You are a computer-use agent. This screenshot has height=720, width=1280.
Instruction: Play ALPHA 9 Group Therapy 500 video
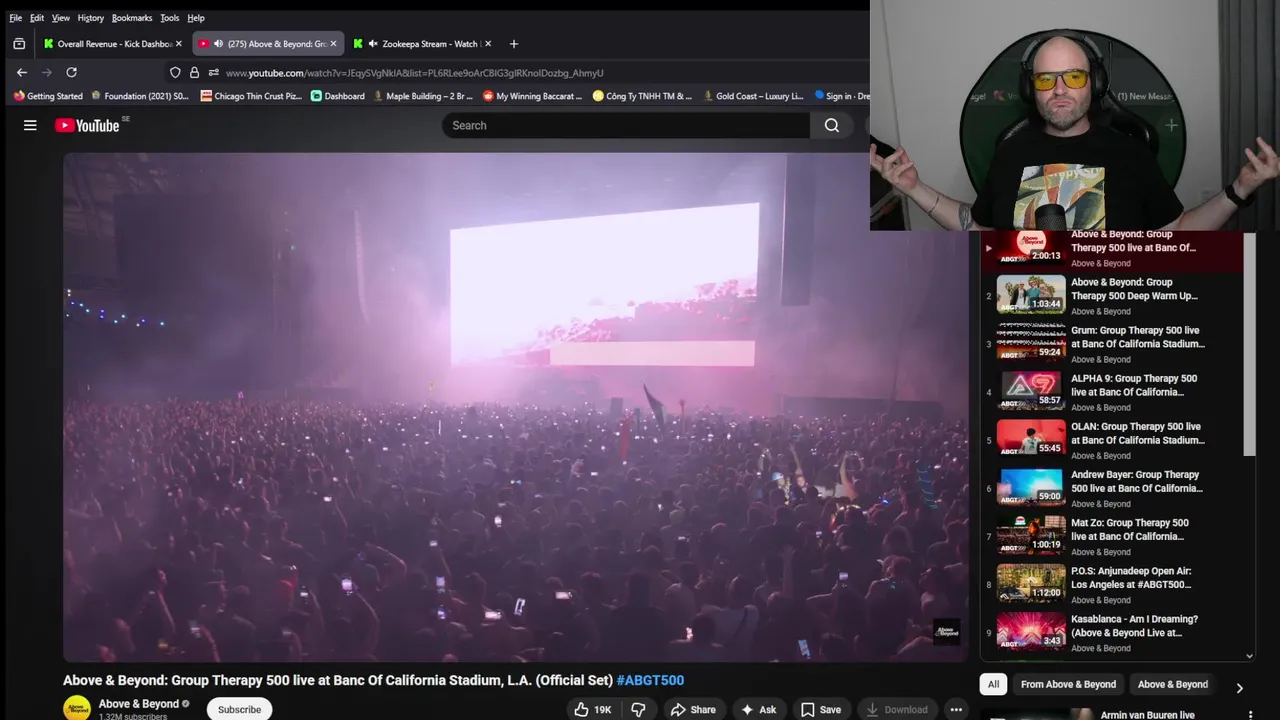coord(1112,391)
